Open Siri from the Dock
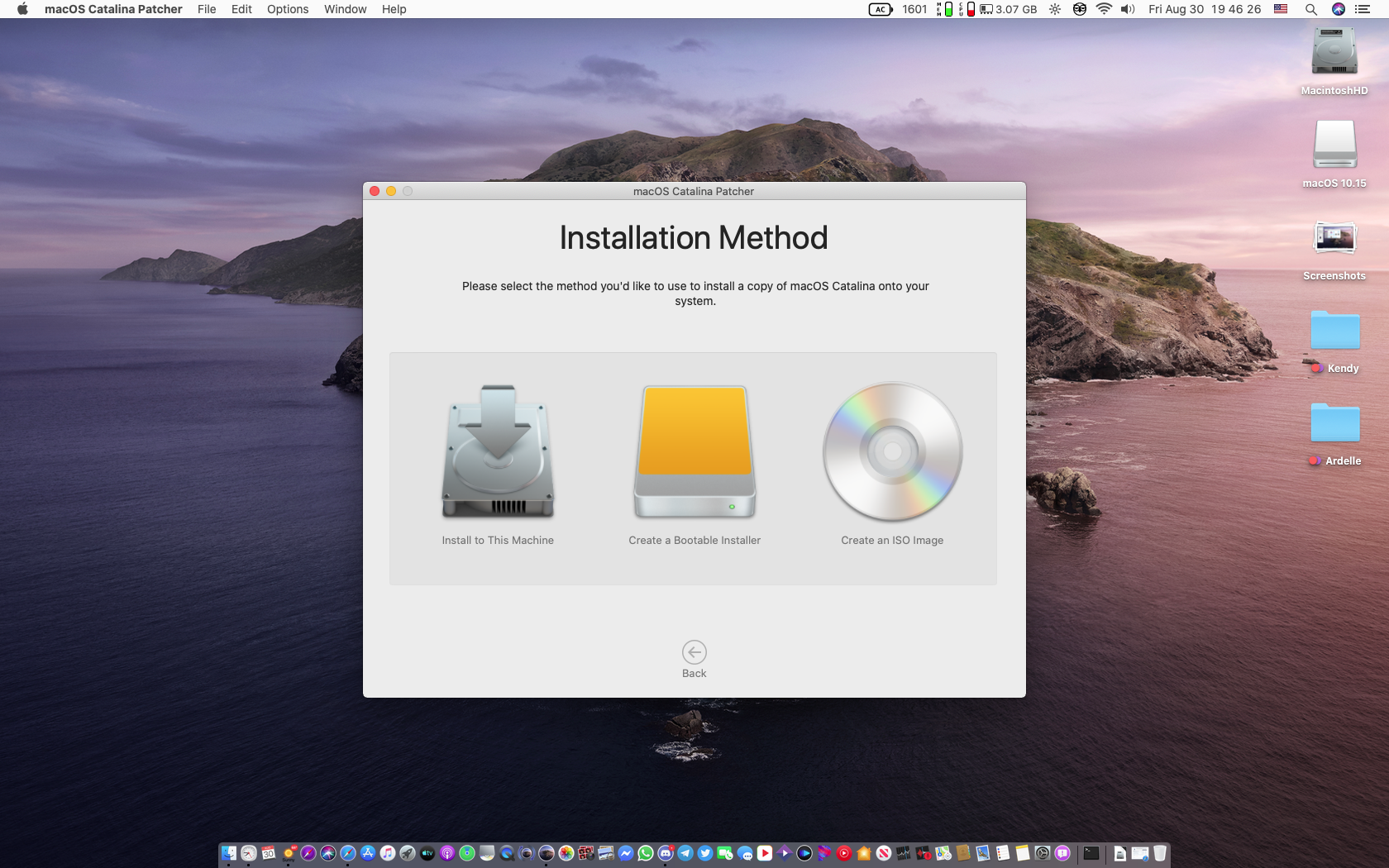The image size is (1389, 868). point(328,853)
